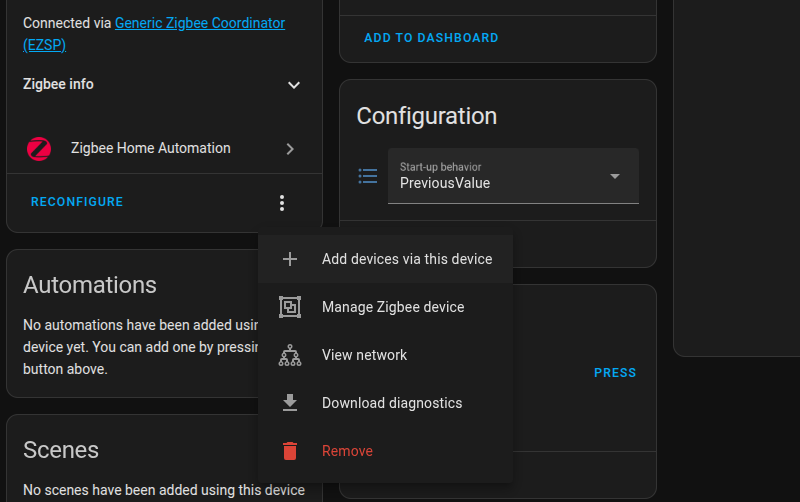Click the red Zigbee logo icon
The width and height of the screenshot is (800, 502).
tap(38, 149)
